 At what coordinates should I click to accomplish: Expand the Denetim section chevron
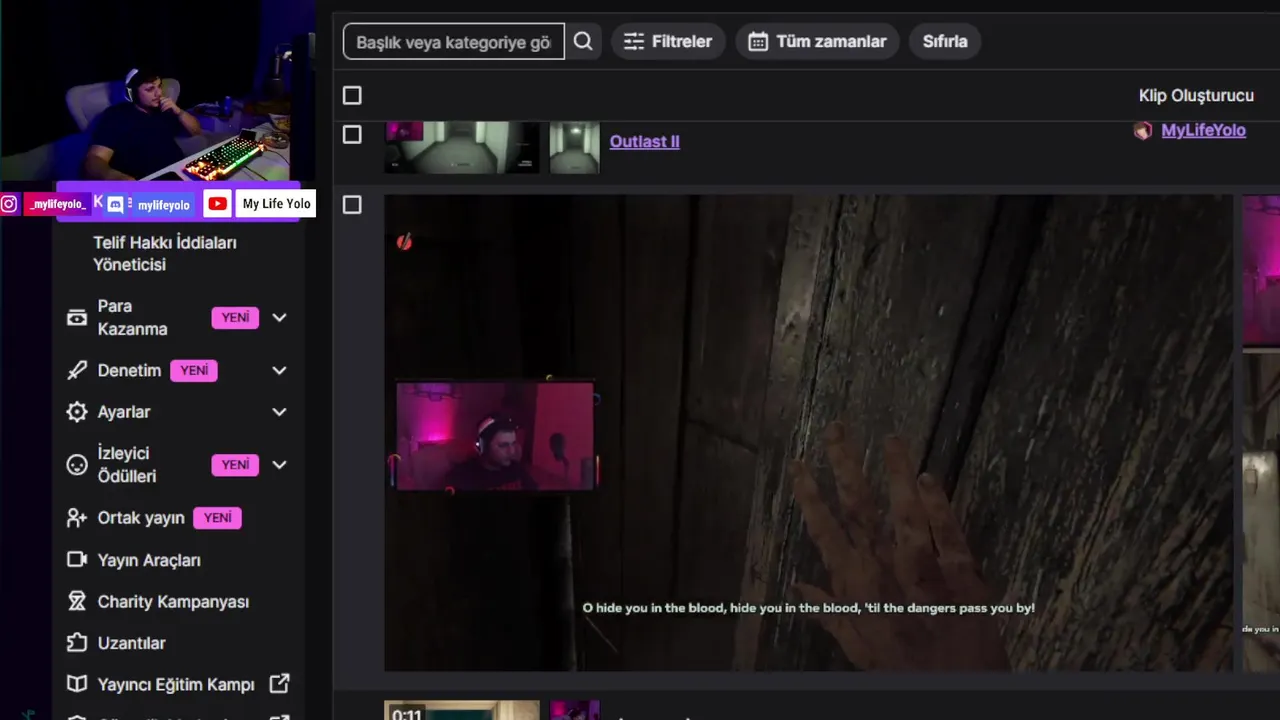pyautogui.click(x=279, y=370)
